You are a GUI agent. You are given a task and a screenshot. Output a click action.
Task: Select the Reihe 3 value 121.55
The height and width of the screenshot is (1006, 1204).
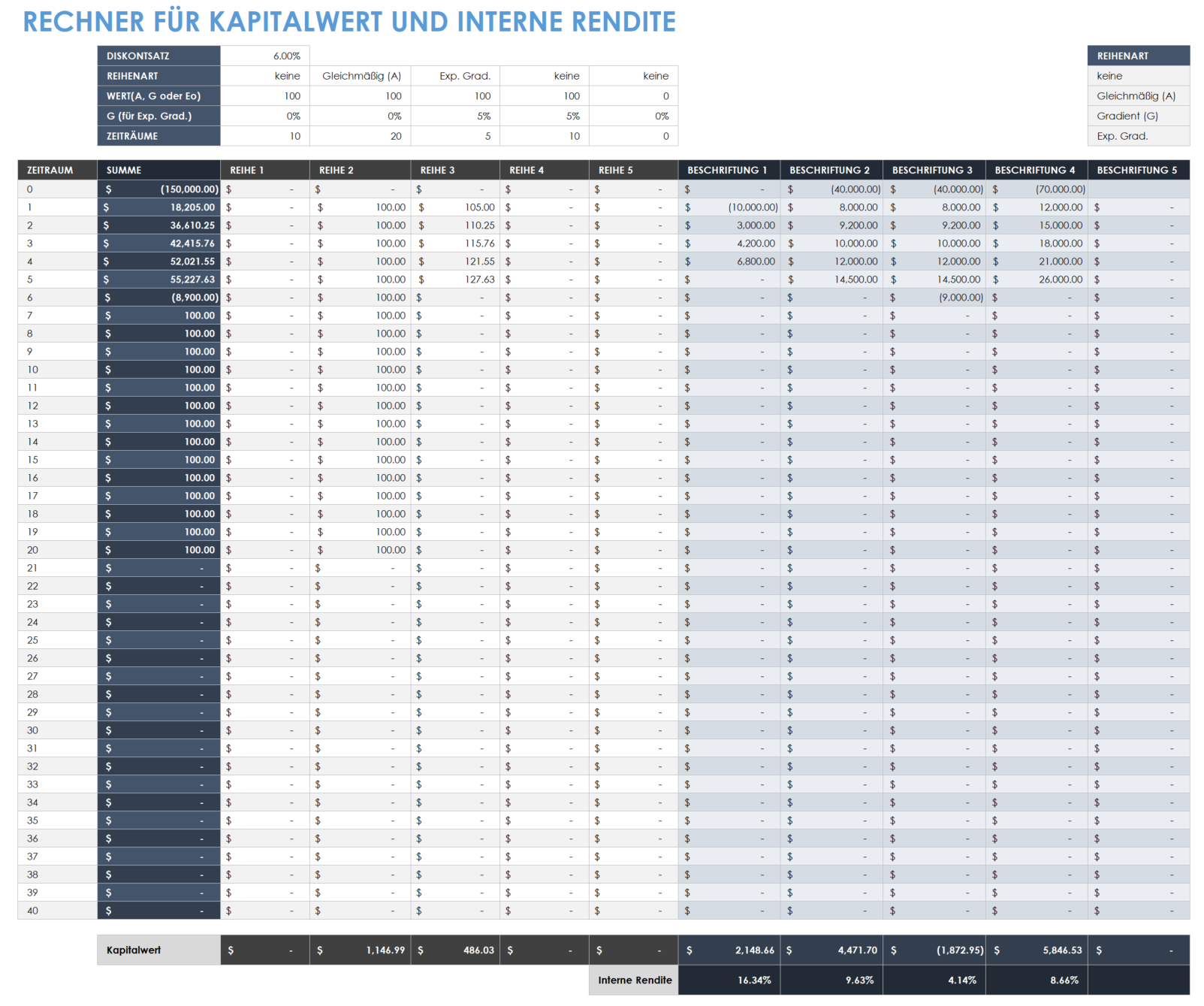455,261
